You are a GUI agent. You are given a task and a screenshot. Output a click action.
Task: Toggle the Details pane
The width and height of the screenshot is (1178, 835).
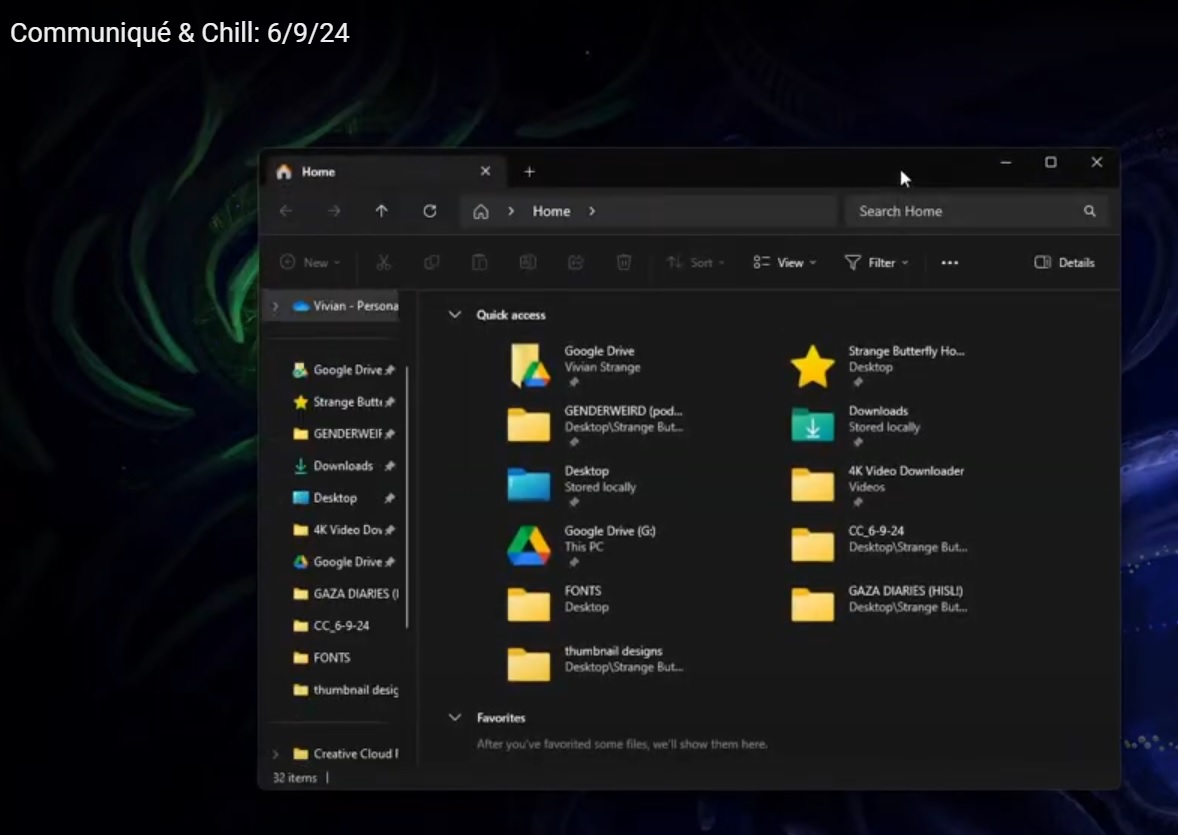pyautogui.click(x=1065, y=263)
